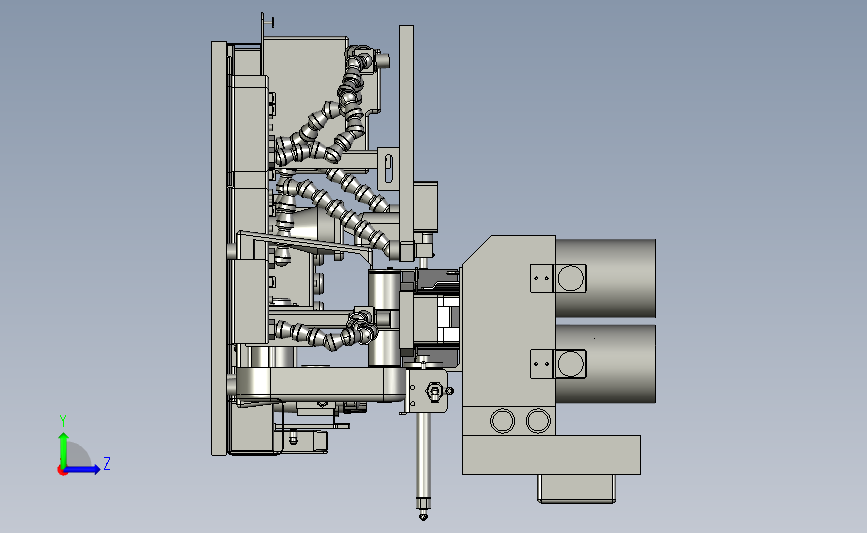Click the blue Z axis arrow of the triad

pos(83,470)
